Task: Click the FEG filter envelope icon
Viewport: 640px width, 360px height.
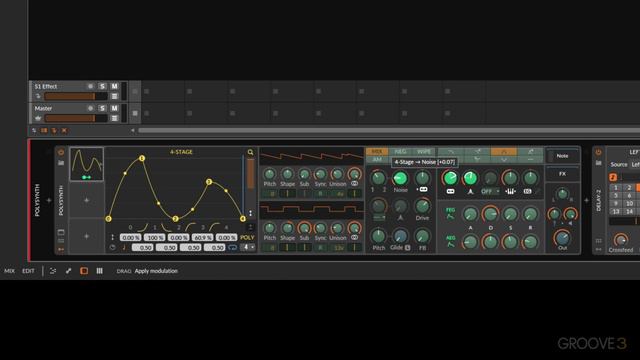Action: [x=450, y=214]
